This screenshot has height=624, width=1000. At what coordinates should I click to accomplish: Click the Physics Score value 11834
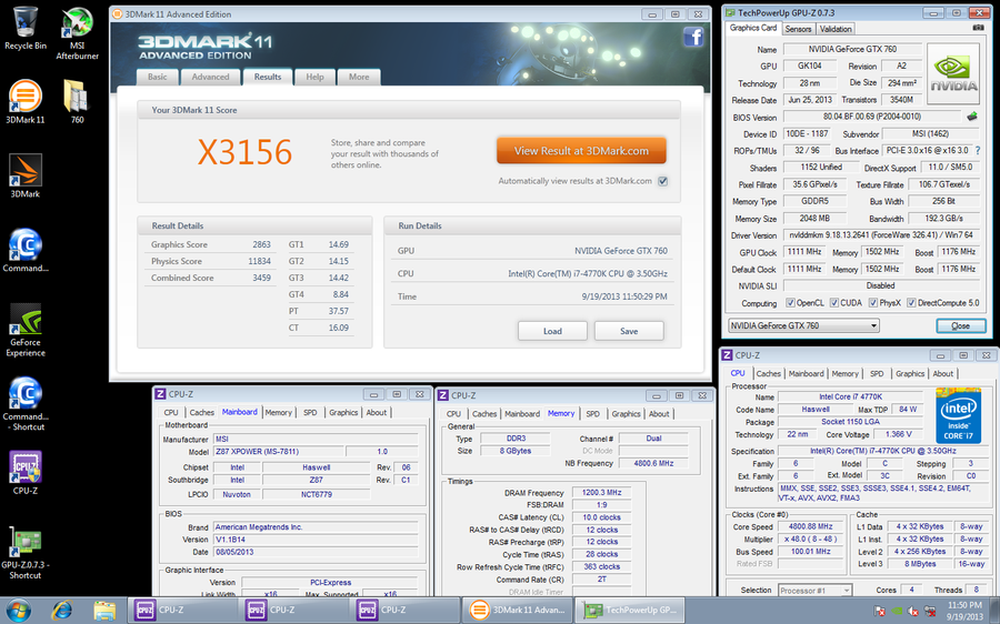[260, 261]
